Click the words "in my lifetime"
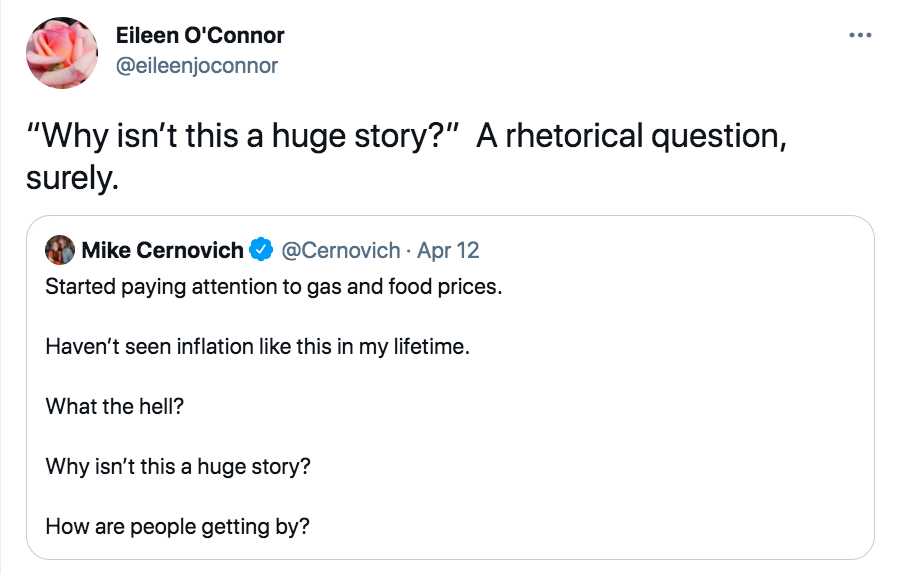This screenshot has width=897, height=574. pos(413,347)
